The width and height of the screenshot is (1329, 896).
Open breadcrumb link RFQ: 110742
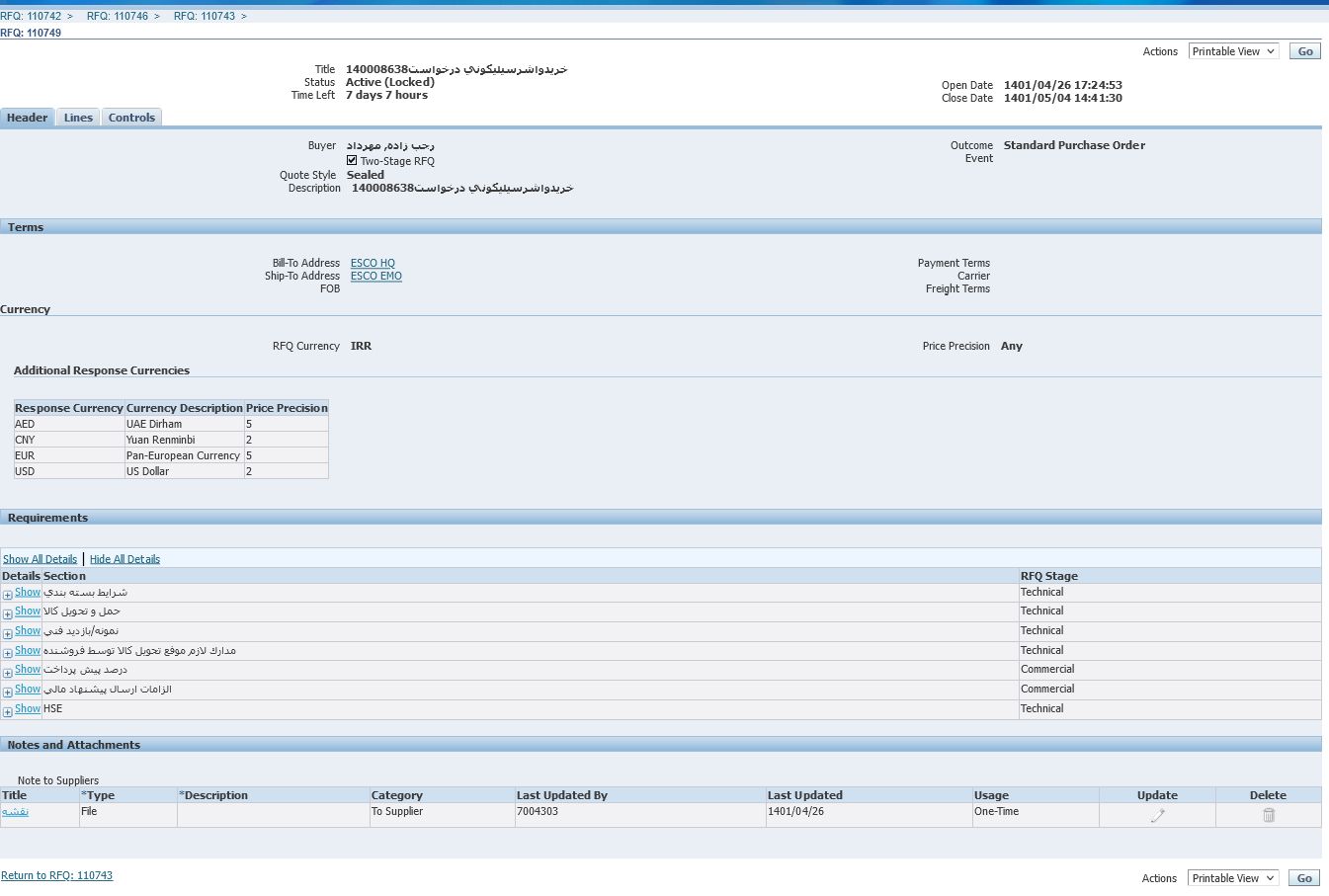coord(31,17)
